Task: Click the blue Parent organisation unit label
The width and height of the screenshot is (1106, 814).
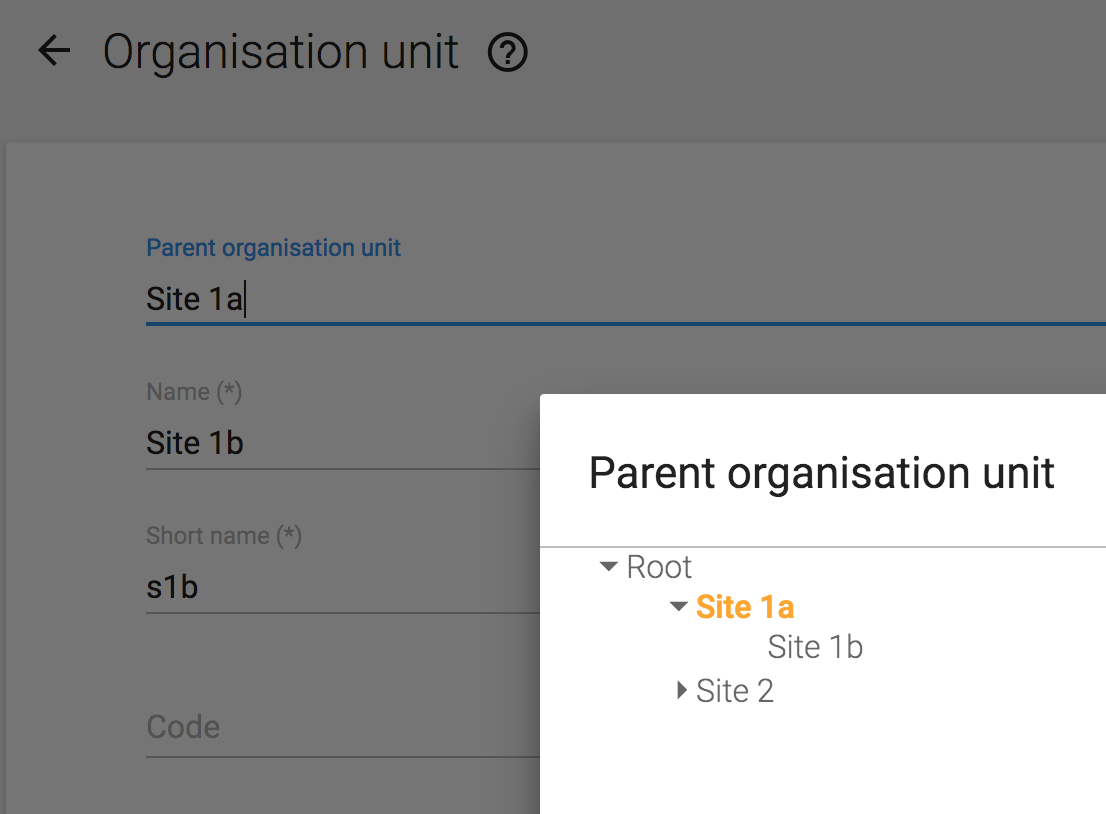Action: tap(274, 248)
